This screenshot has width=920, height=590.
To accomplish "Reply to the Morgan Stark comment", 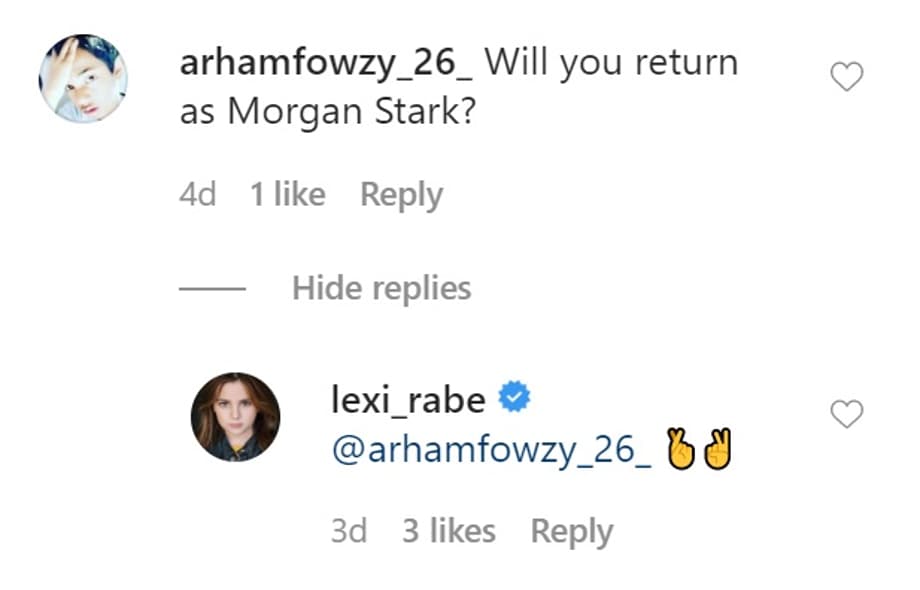I will click(401, 195).
